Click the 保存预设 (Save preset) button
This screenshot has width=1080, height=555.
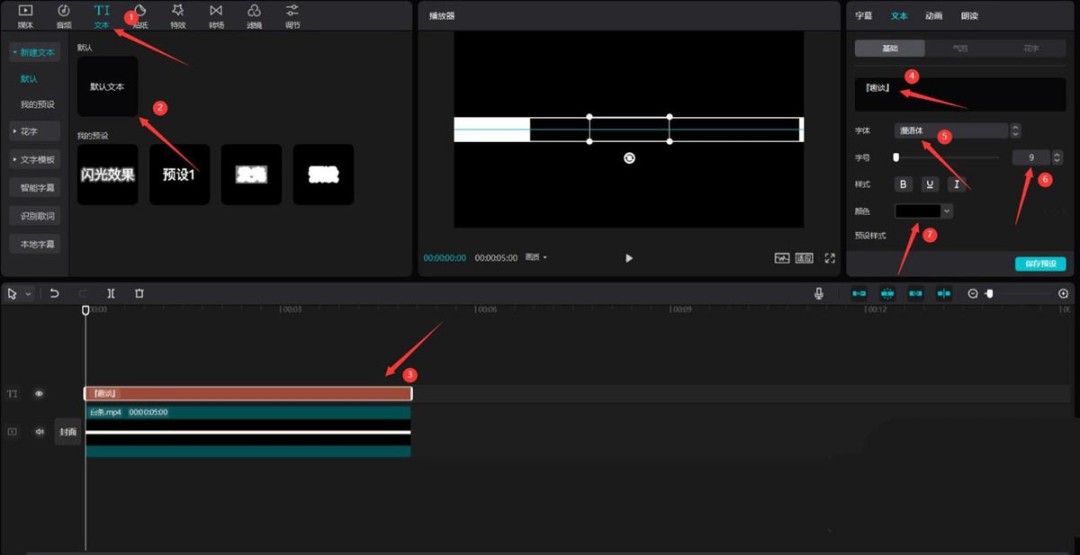pyautogui.click(x=1040, y=264)
